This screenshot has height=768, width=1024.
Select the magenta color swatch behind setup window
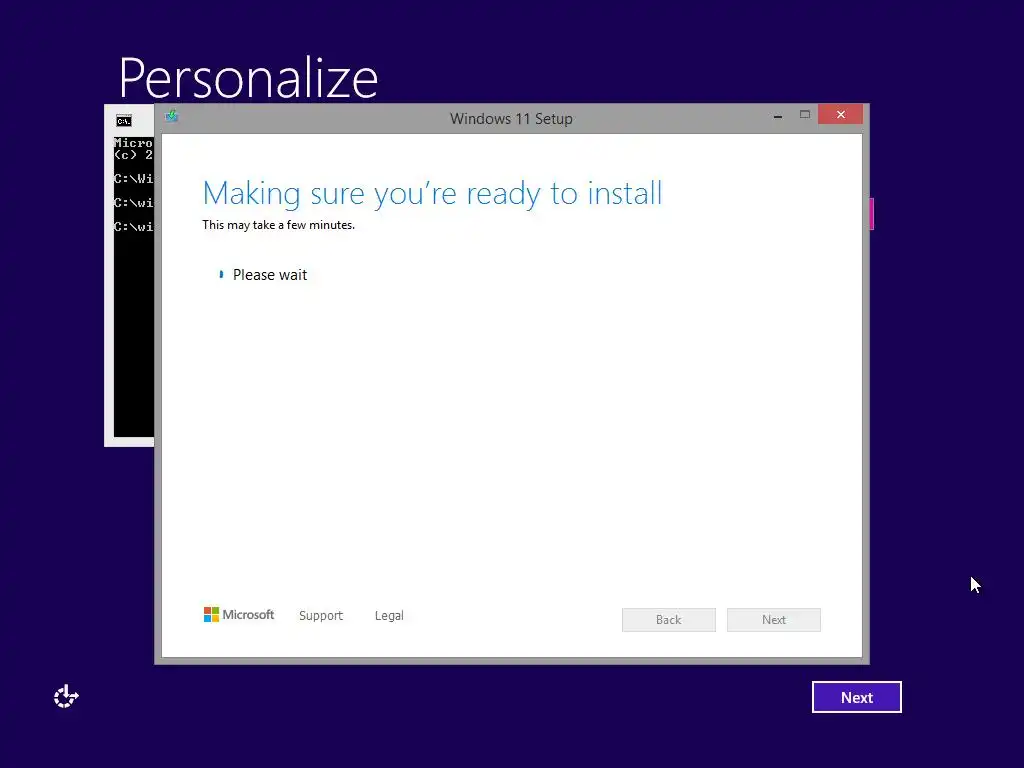coord(871,214)
